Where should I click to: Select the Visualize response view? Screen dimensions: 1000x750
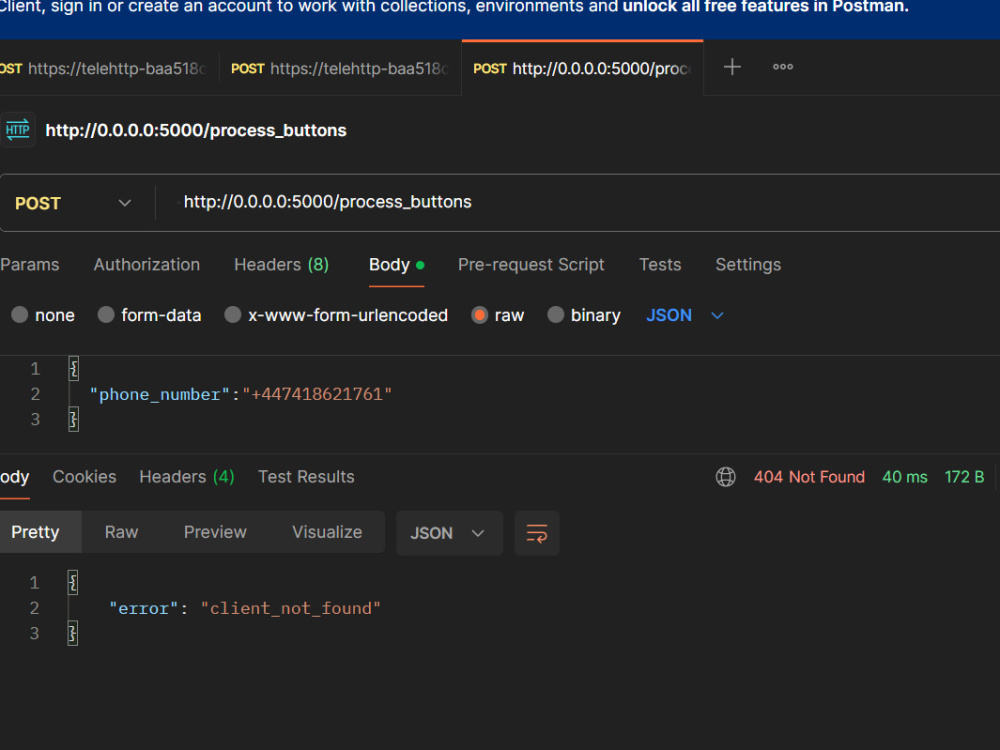327,533
